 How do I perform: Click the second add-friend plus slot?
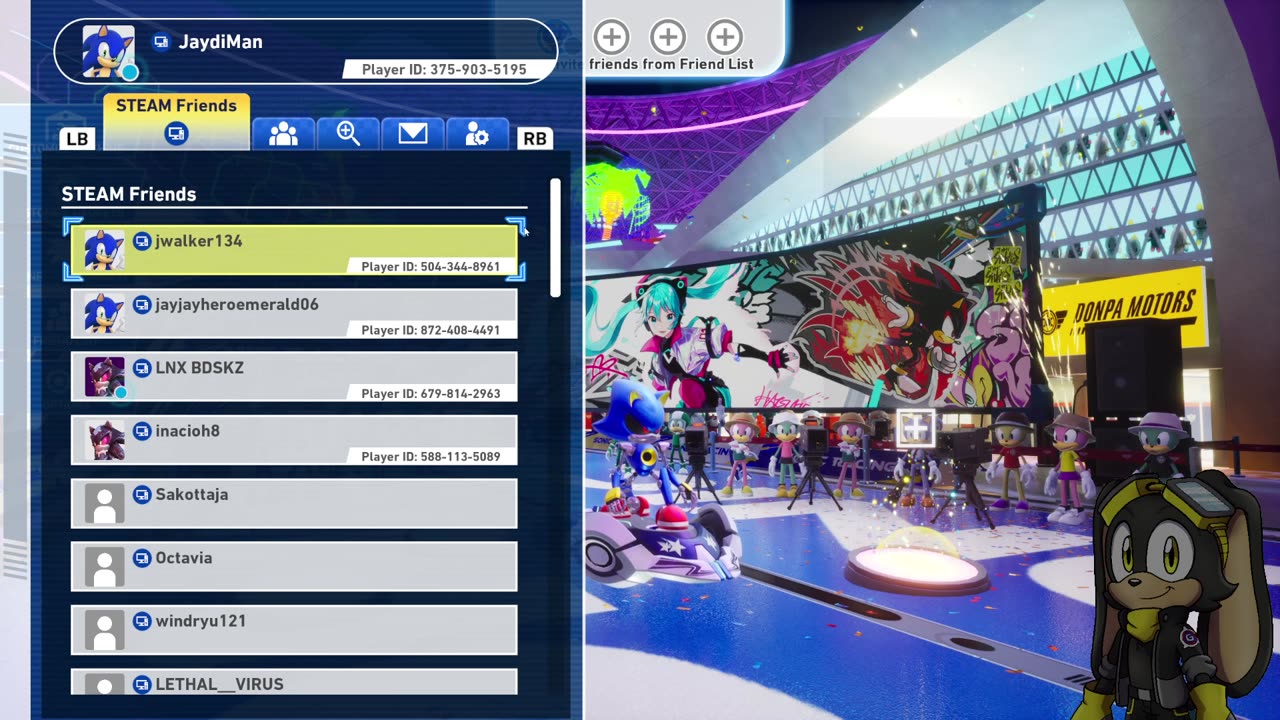coord(668,38)
